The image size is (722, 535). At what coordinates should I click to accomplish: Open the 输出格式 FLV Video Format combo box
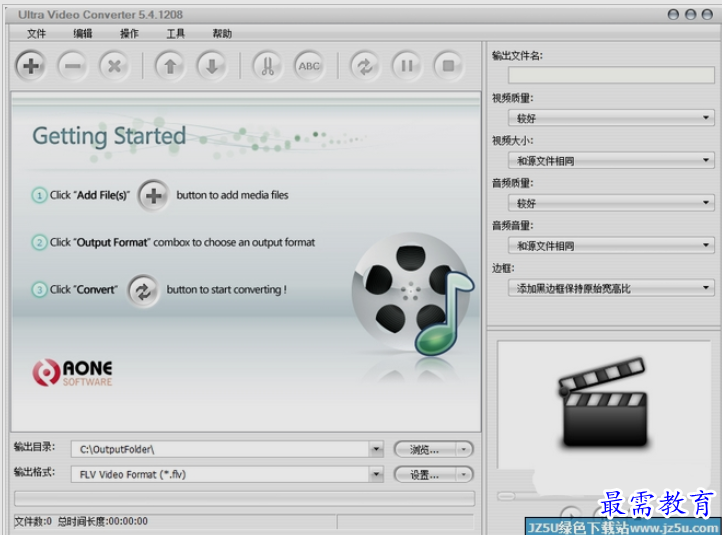(227, 474)
